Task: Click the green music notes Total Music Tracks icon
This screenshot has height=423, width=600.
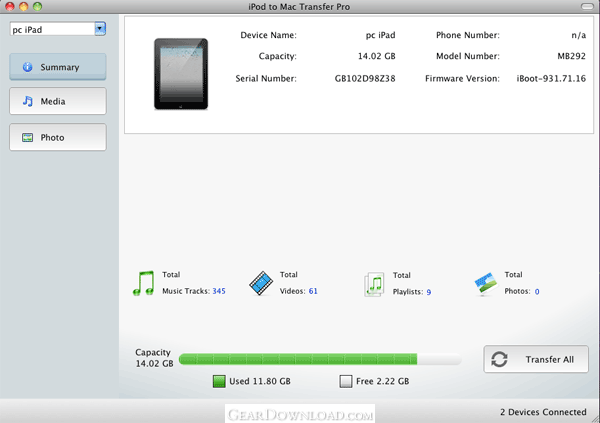Action: point(143,283)
